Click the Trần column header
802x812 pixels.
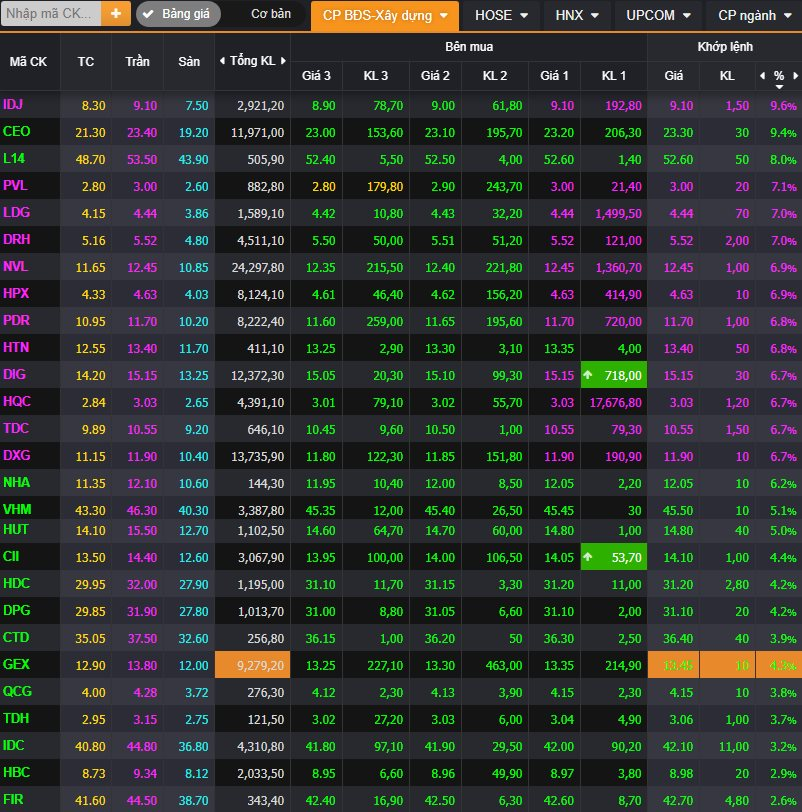(x=137, y=61)
